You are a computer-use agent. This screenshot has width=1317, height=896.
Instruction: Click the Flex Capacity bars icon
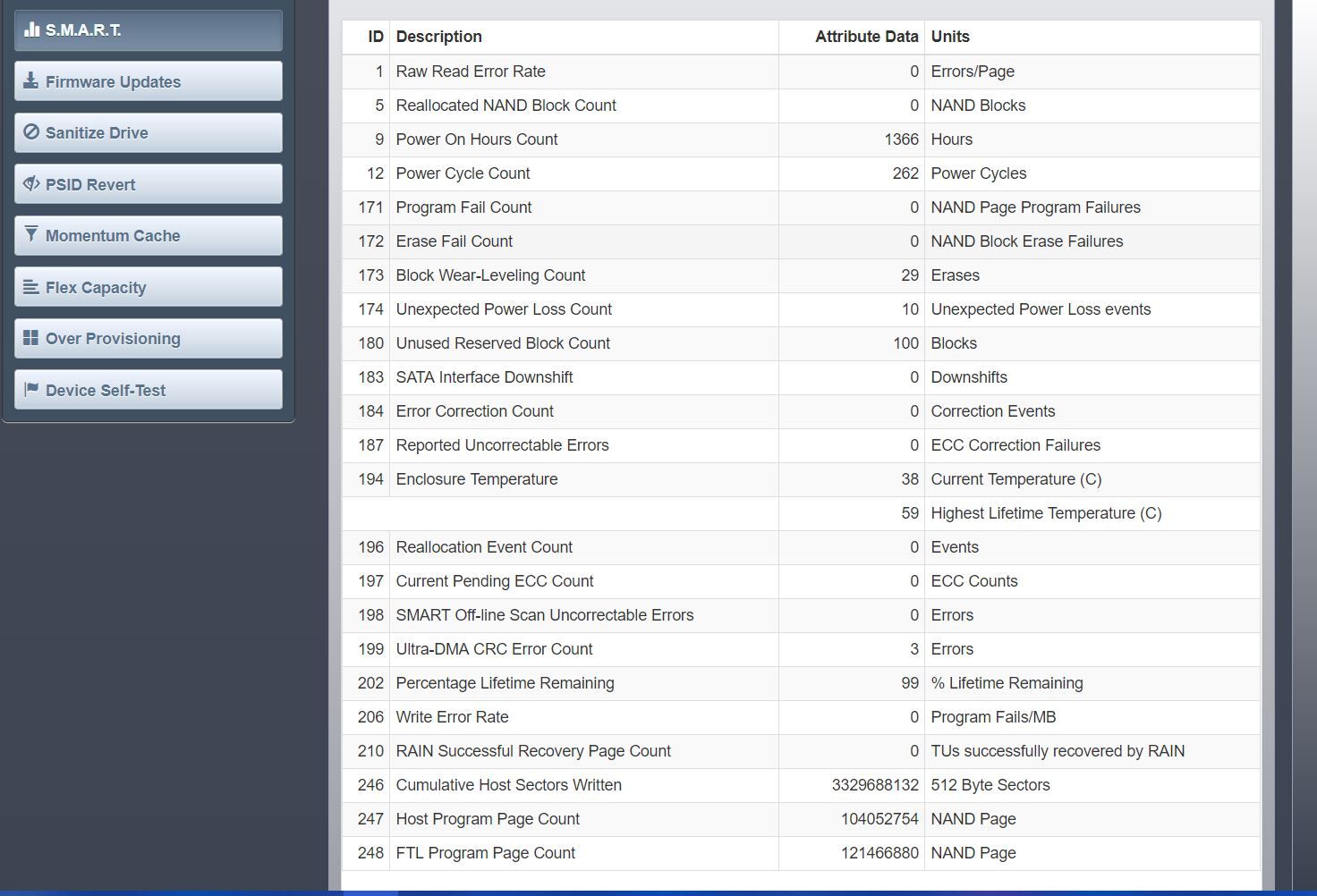click(x=30, y=287)
